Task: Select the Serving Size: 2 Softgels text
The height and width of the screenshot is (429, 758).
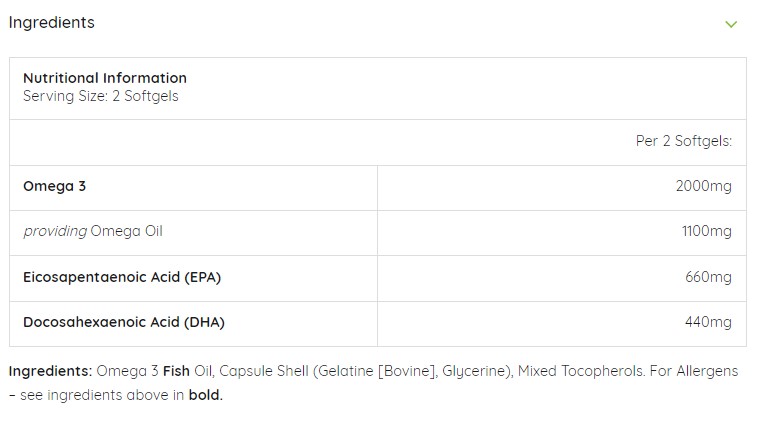Action: pyautogui.click(x=101, y=96)
